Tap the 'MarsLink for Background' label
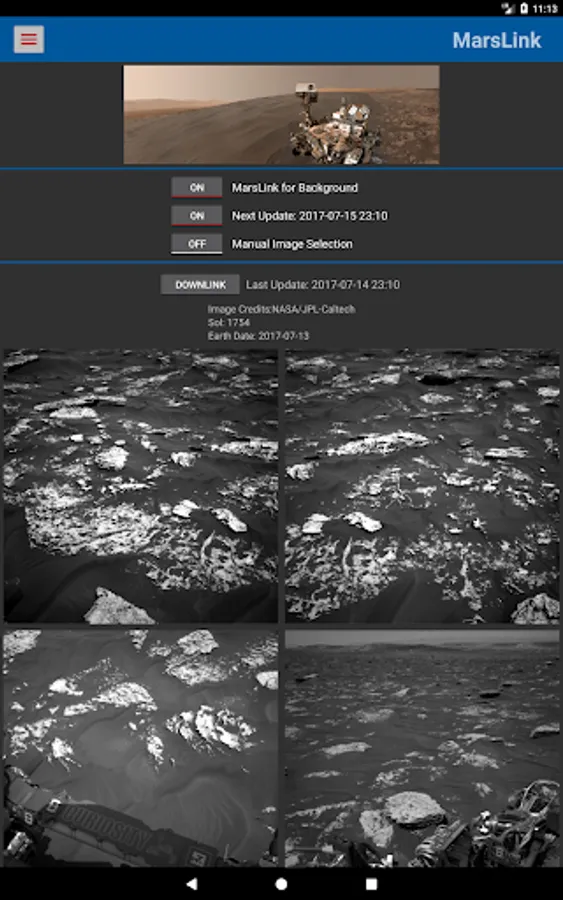The width and height of the screenshot is (563, 900). point(294,188)
